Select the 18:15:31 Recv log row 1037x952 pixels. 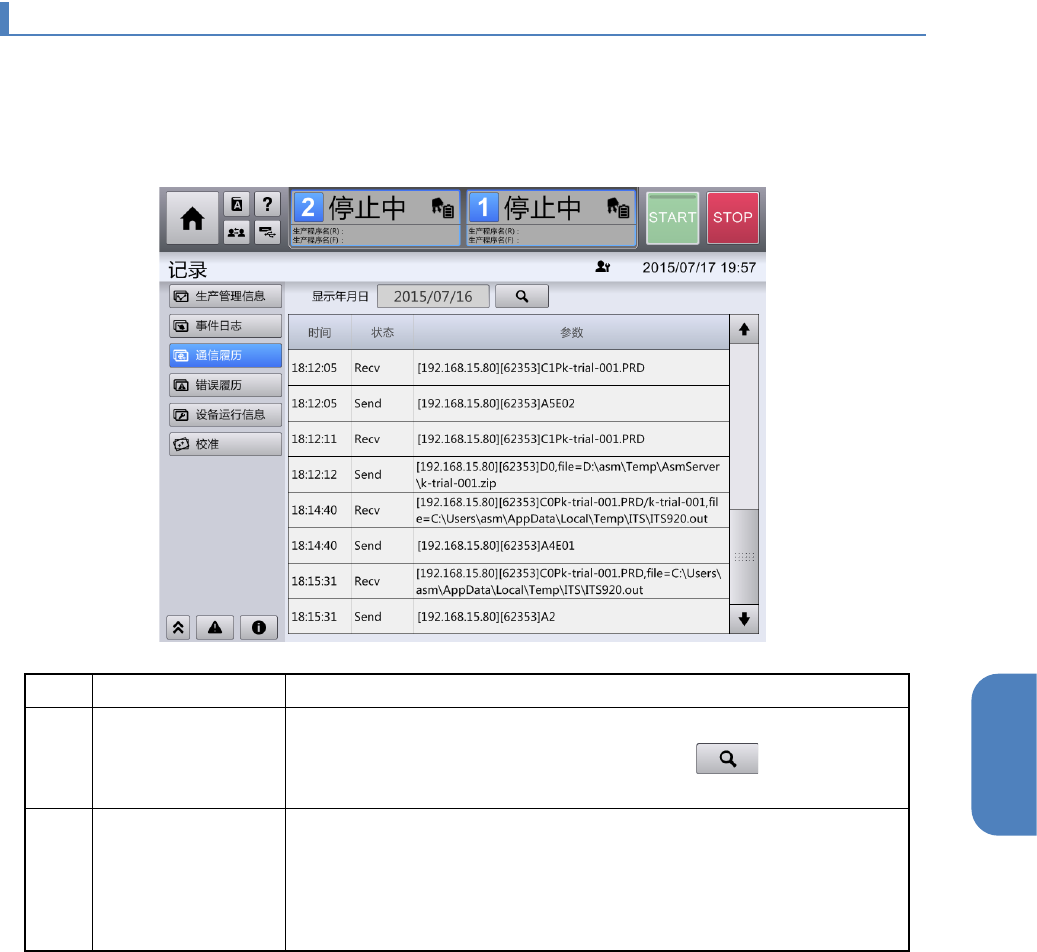point(509,582)
